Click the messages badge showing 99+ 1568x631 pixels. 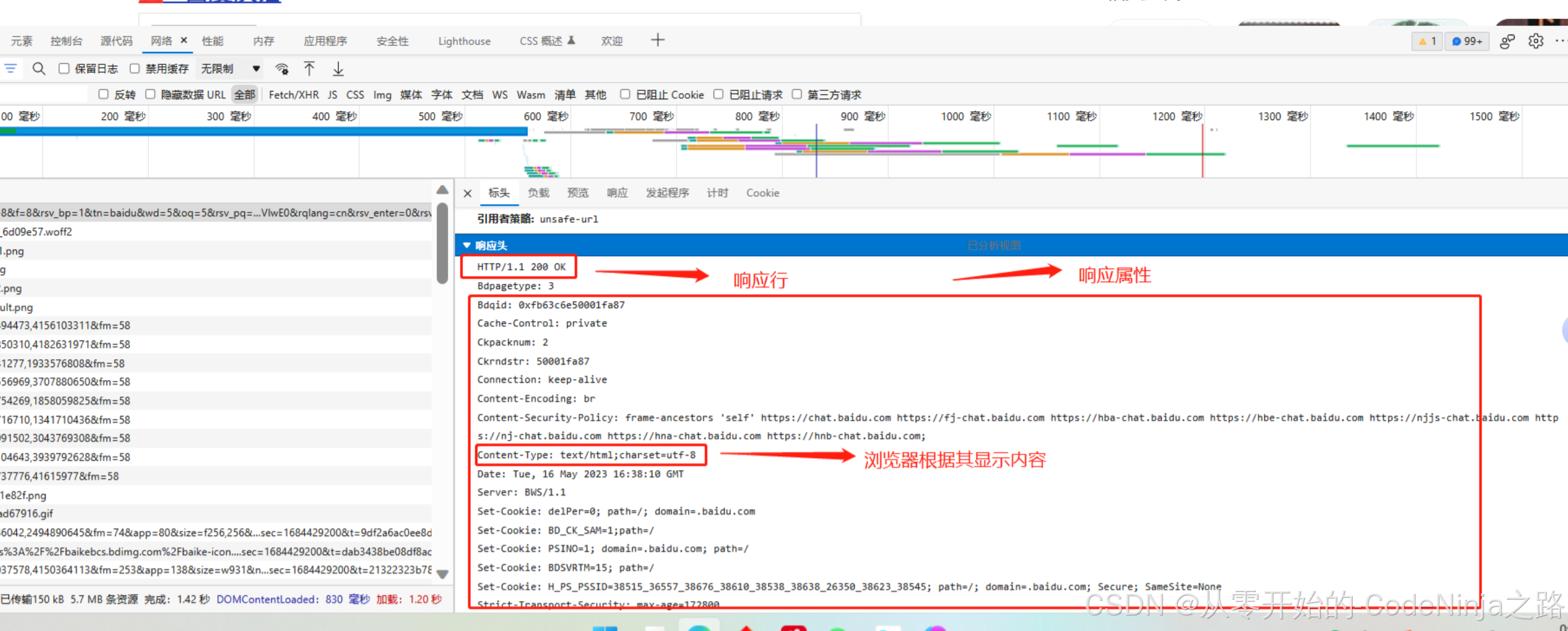point(1467,42)
